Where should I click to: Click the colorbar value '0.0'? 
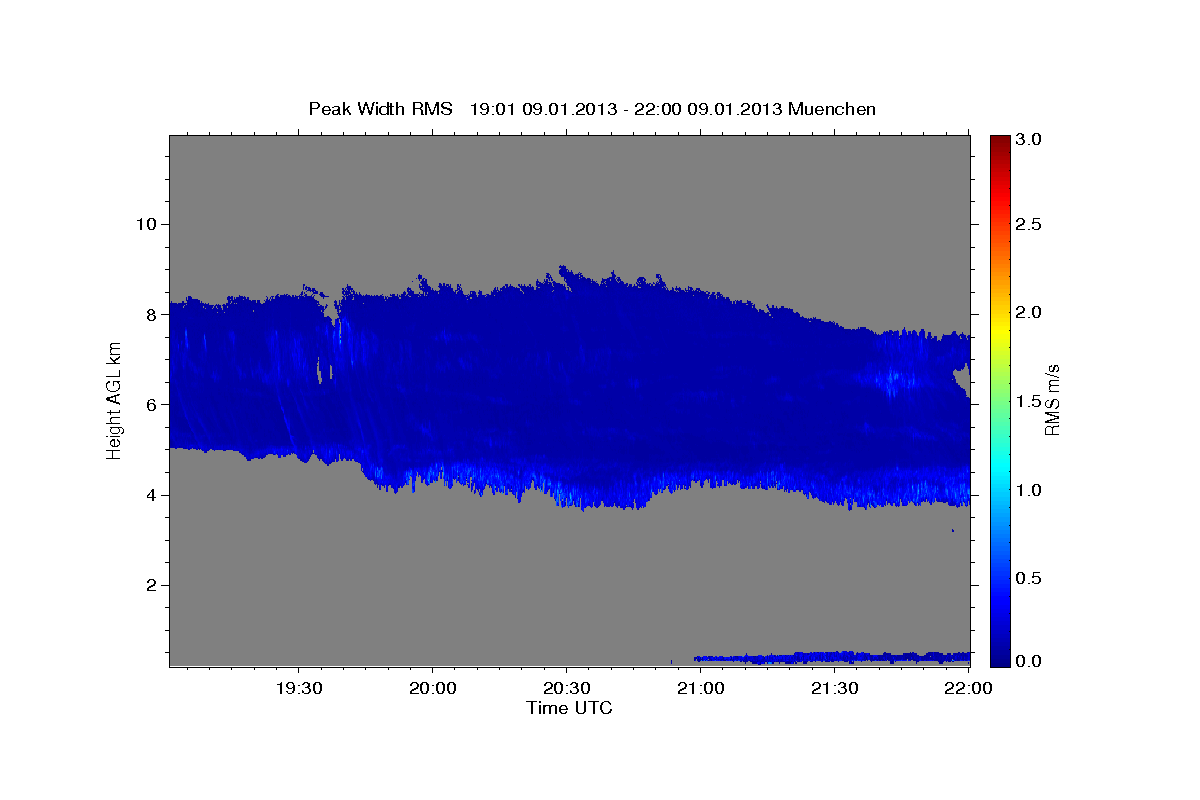pyautogui.click(x=1030, y=661)
